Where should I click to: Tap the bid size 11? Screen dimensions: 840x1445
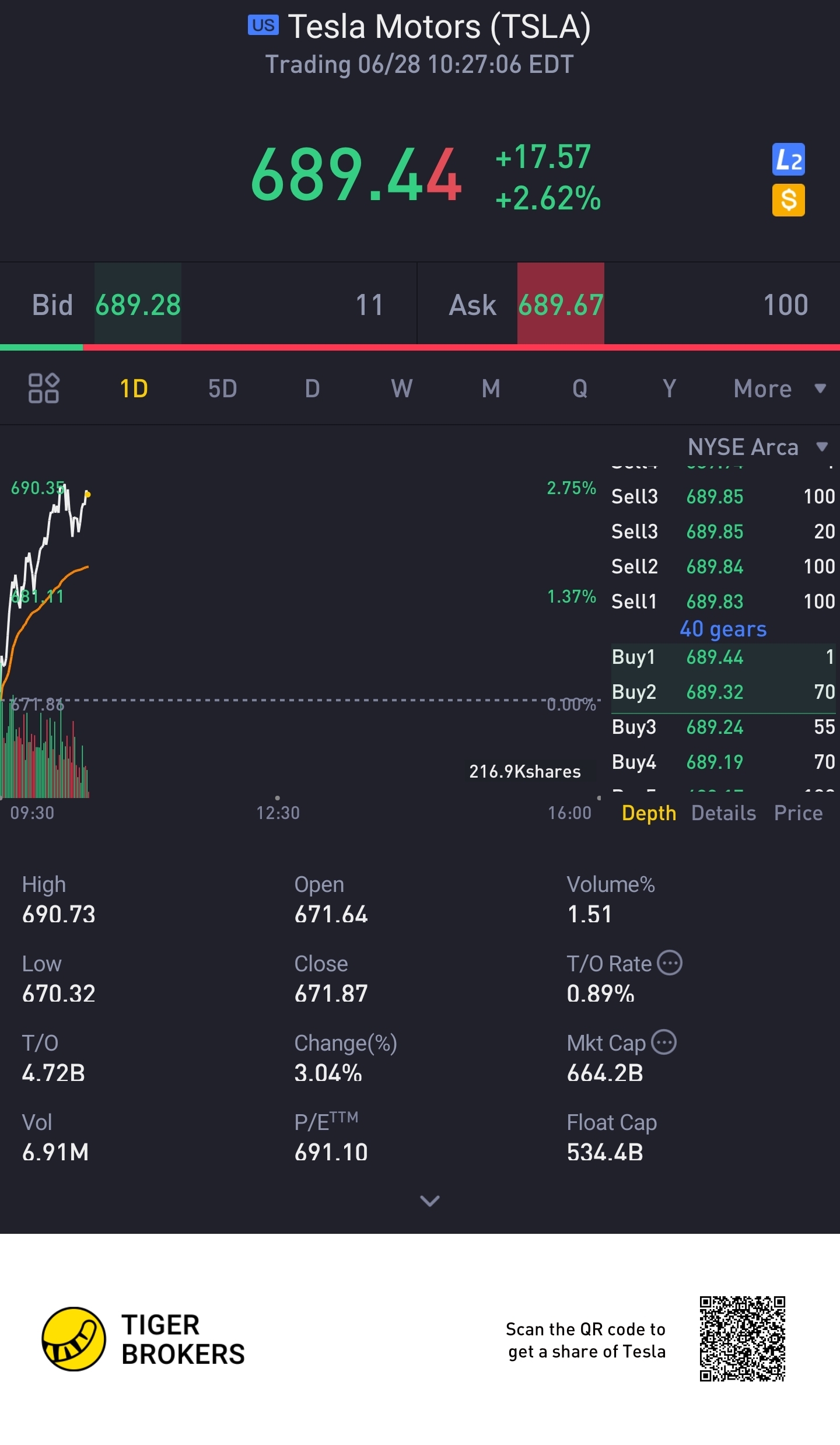click(370, 305)
